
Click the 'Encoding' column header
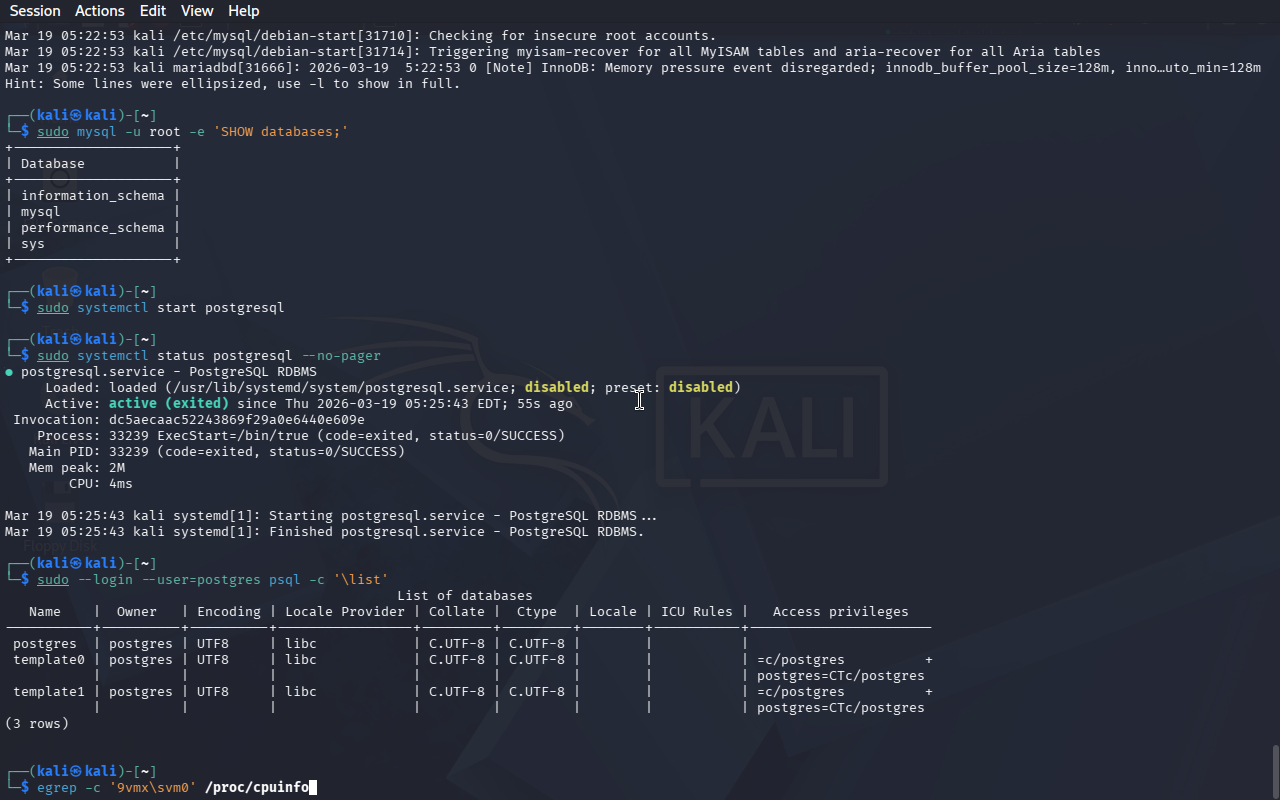click(229, 612)
